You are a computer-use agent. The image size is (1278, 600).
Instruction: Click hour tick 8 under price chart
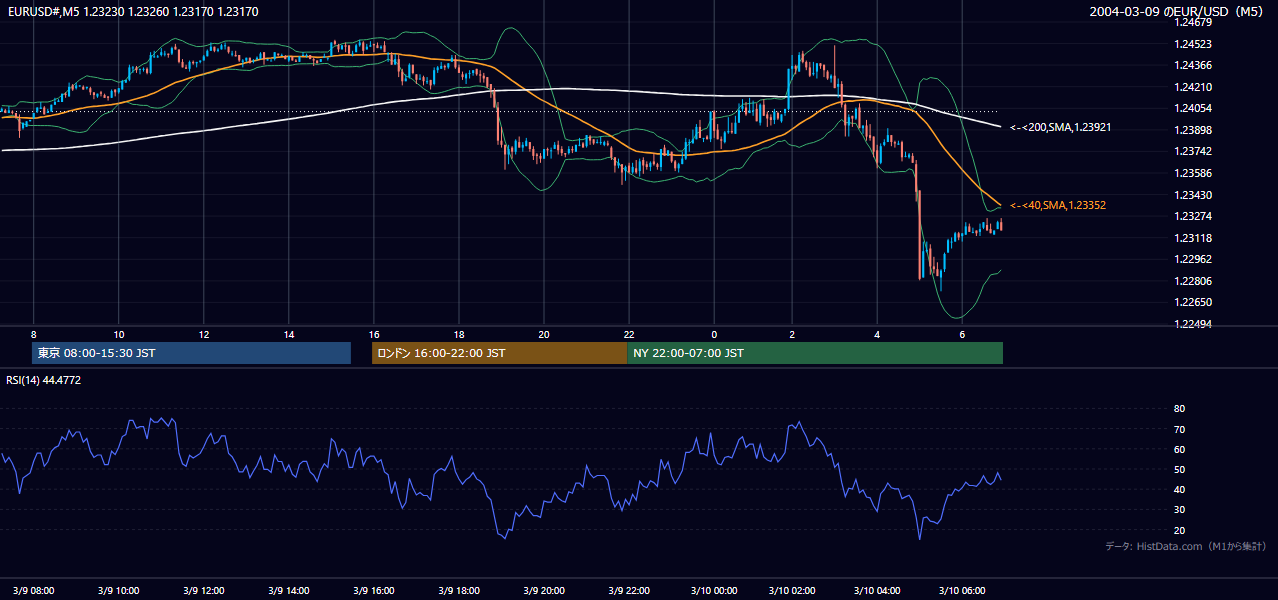pyautogui.click(x=34, y=333)
